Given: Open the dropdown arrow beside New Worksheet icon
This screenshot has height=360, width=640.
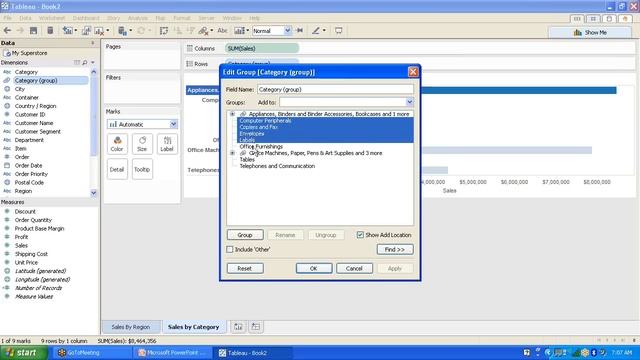Looking at the screenshot, I should click(76, 31).
